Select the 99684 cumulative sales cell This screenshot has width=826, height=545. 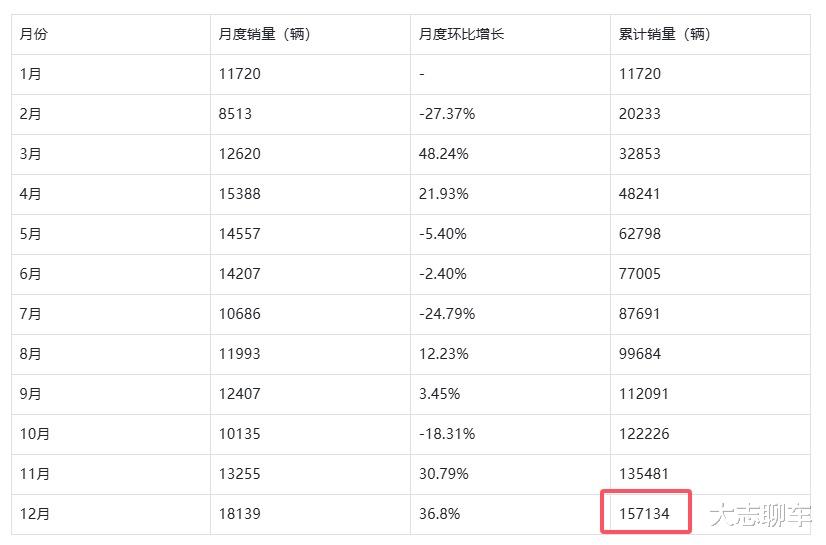click(640, 354)
